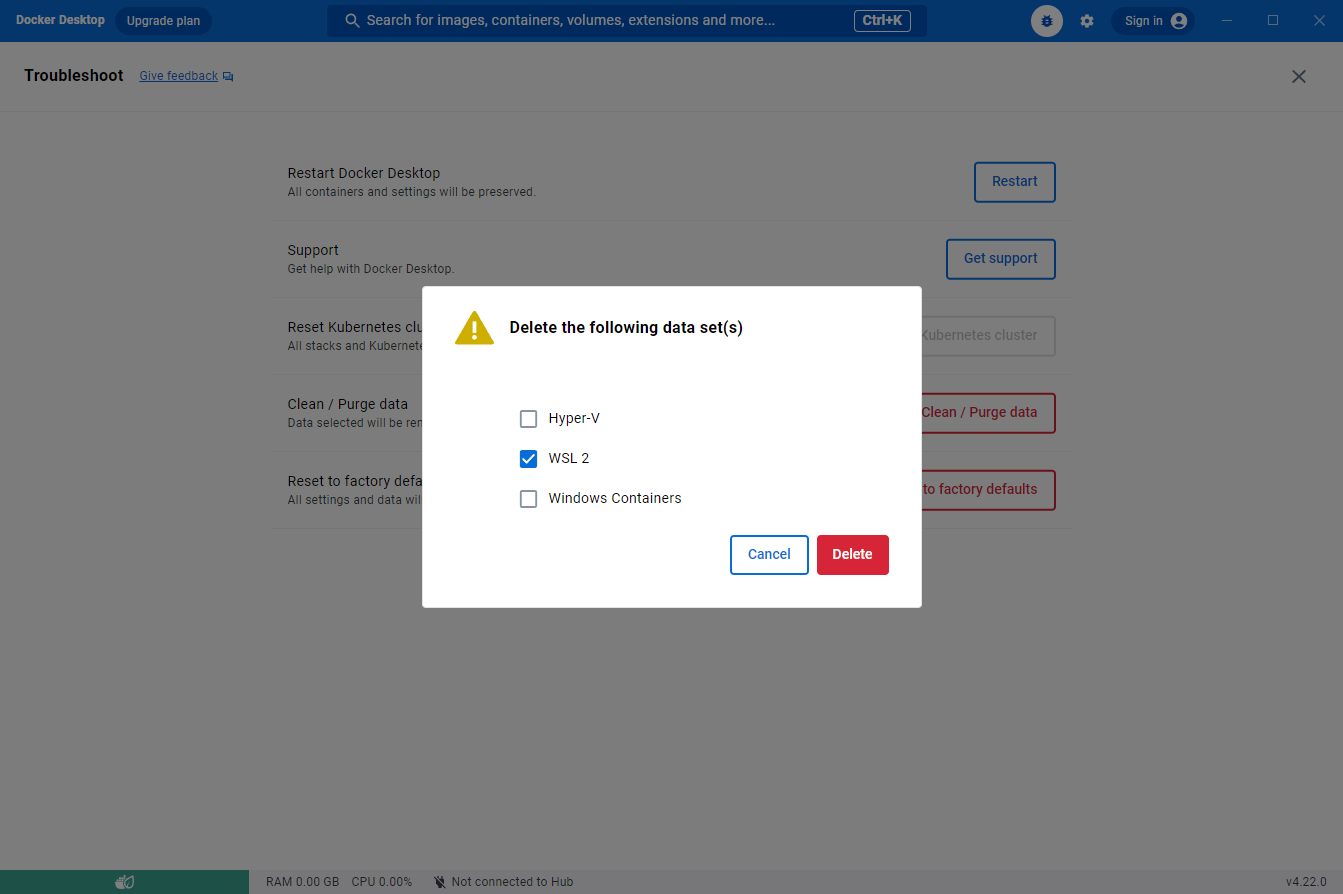Focus the search images and containers field

coord(626,21)
